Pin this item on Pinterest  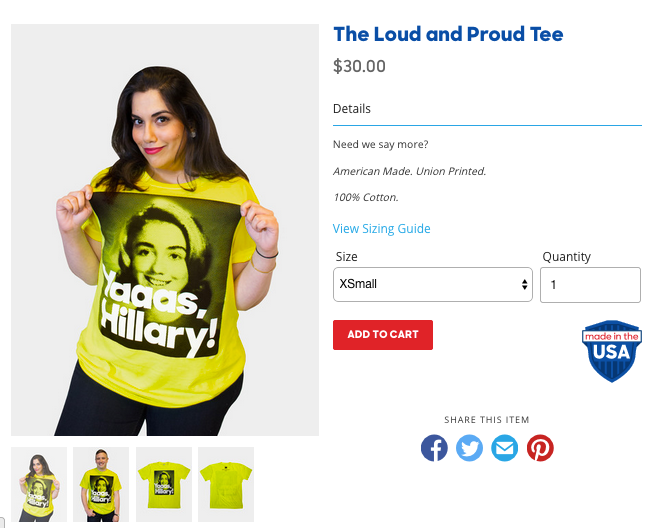click(x=540, y=448)
